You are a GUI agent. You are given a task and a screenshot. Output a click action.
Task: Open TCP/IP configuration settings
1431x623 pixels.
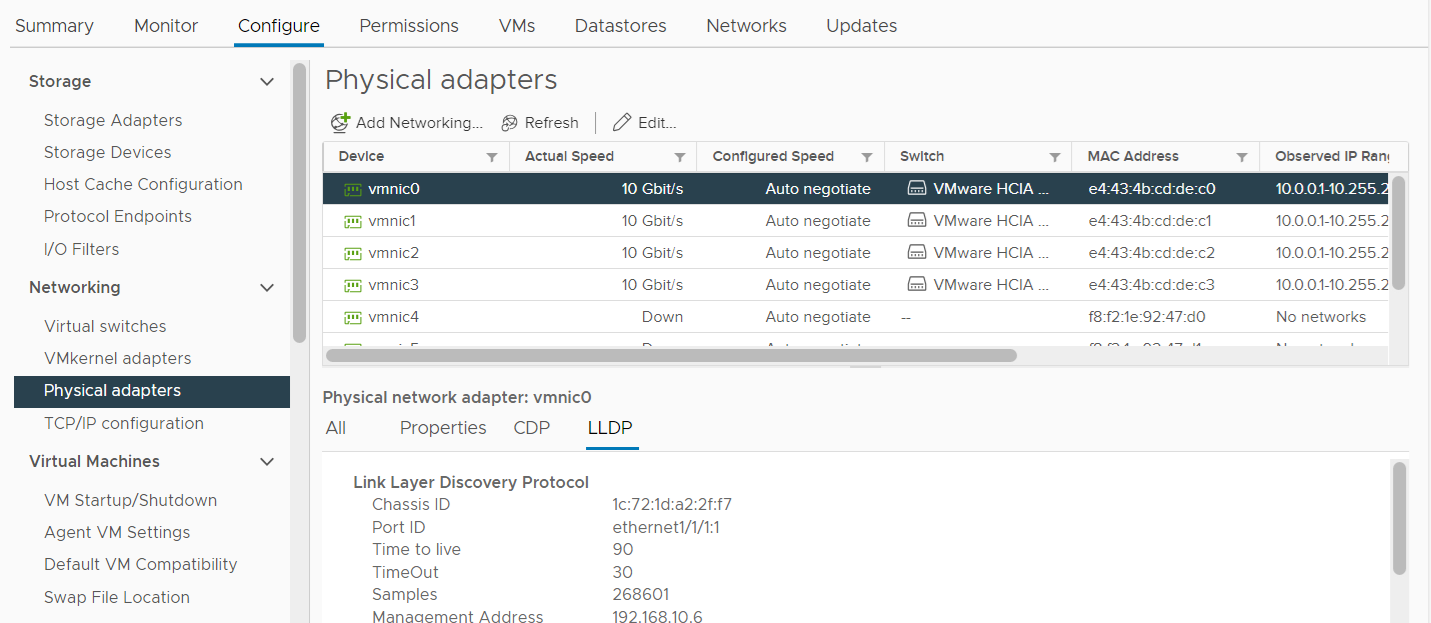(126, 423)
